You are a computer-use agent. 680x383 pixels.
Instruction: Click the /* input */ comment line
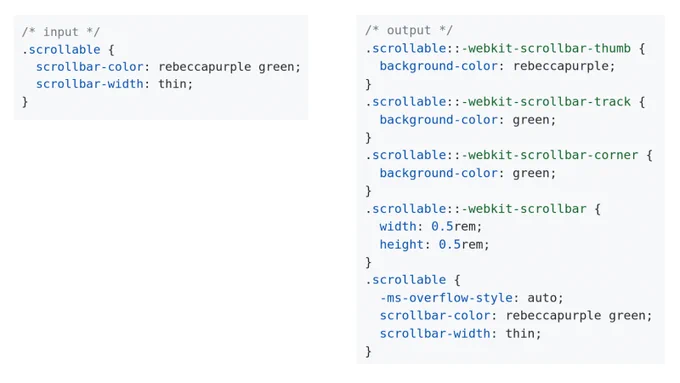click(x=61, y=32)
